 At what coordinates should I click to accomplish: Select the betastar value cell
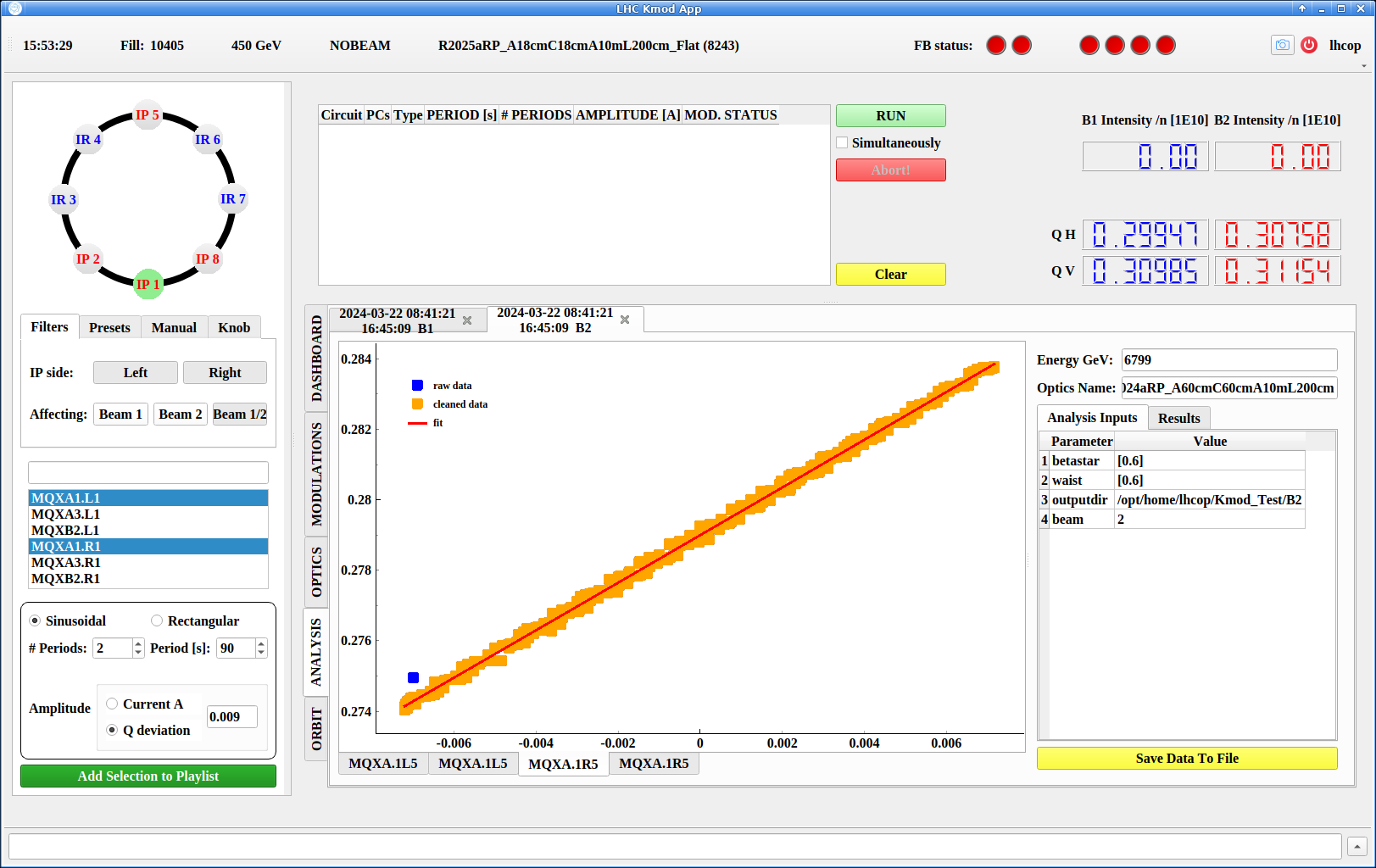click(x=1210, y=460)
